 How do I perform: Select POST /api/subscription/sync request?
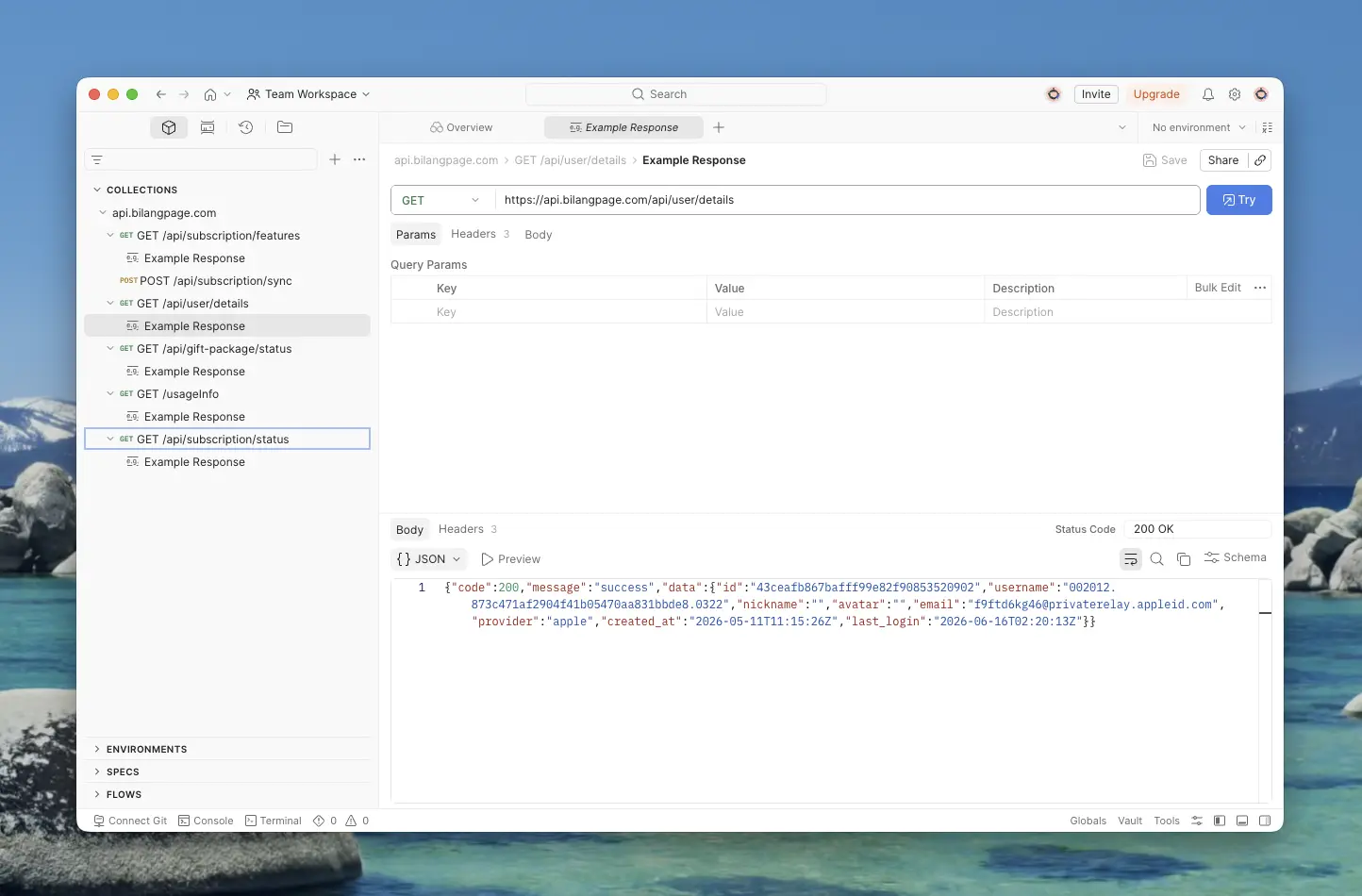click(x=227, y=280)
